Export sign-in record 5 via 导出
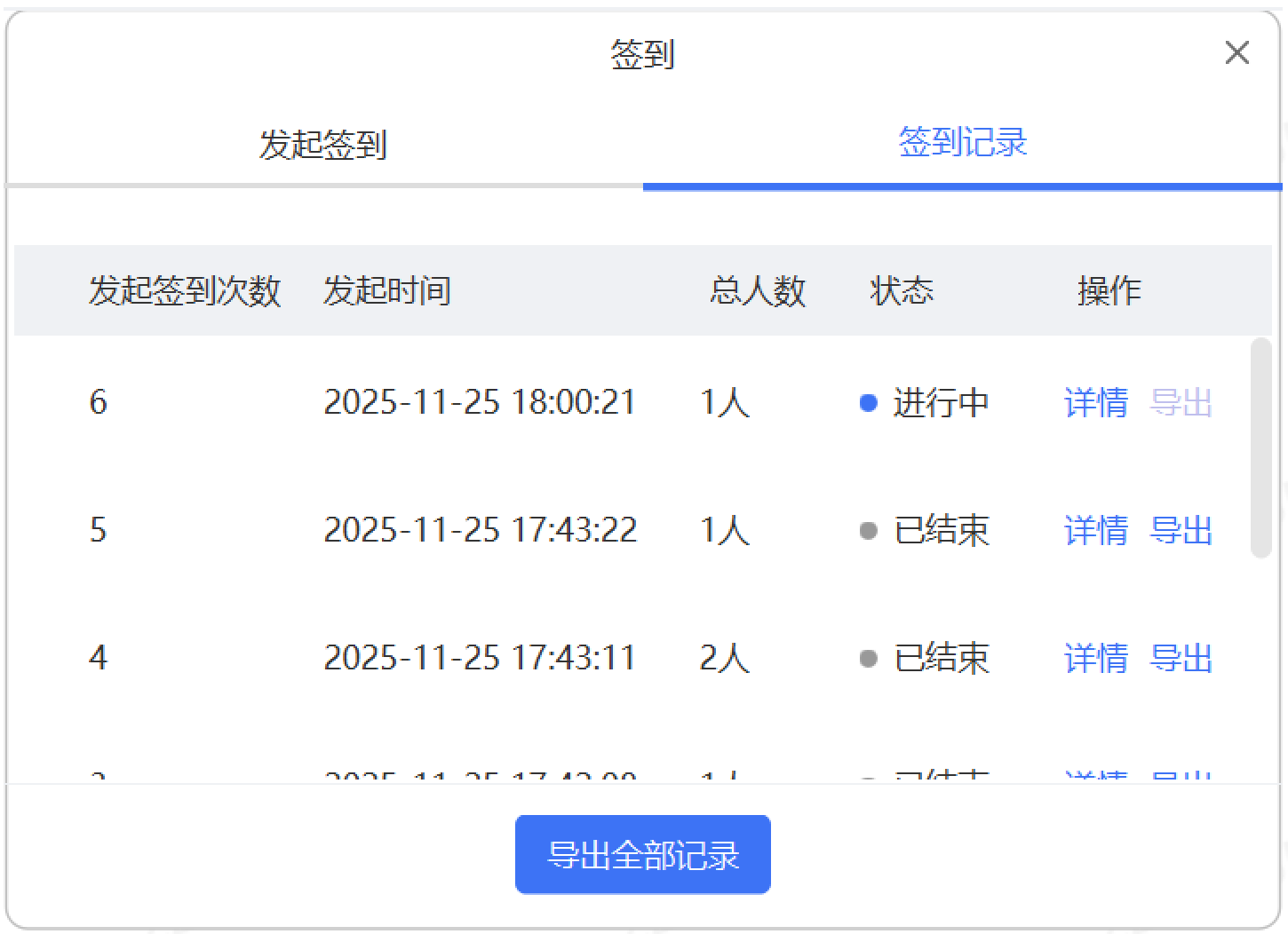The height and width of the screenshot is (934, 1288). [x=1181, y=531]
